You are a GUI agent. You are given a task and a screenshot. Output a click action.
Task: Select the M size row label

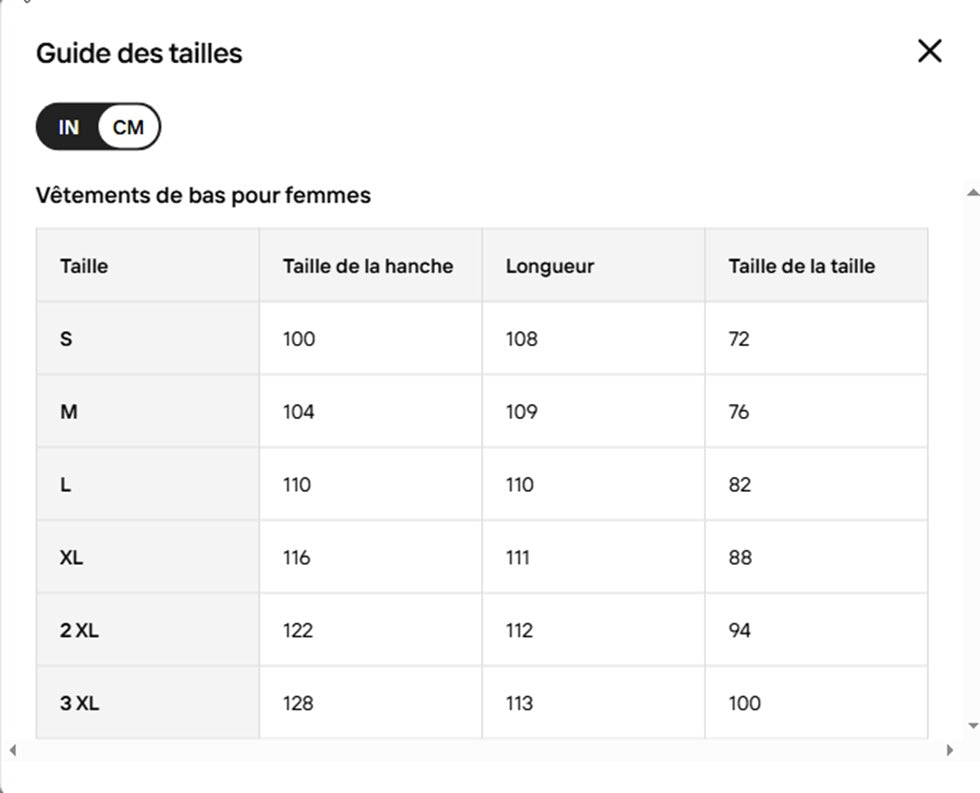(69, 412)
